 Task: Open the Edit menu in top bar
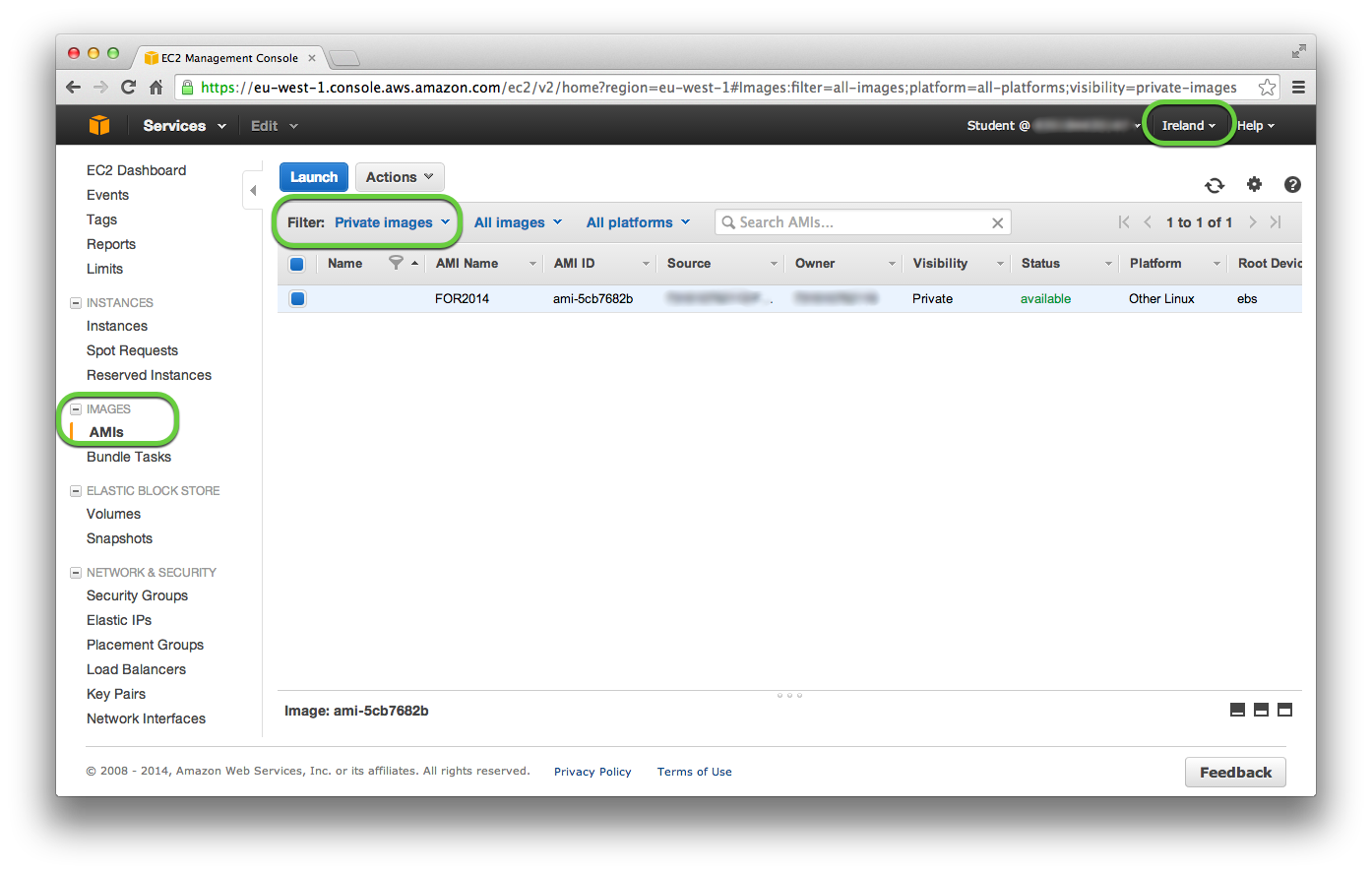(274, 125)
